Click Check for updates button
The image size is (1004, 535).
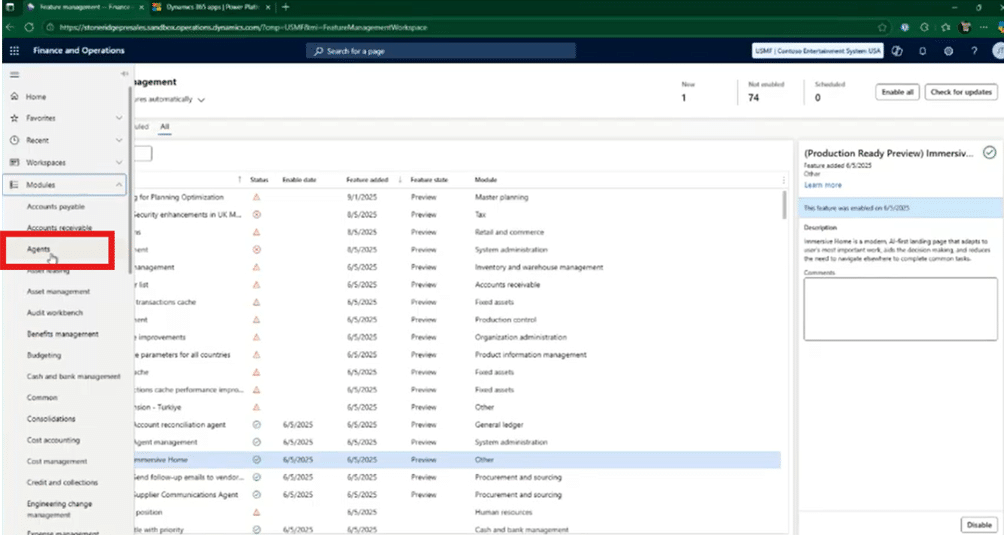[x=961, y=92]
